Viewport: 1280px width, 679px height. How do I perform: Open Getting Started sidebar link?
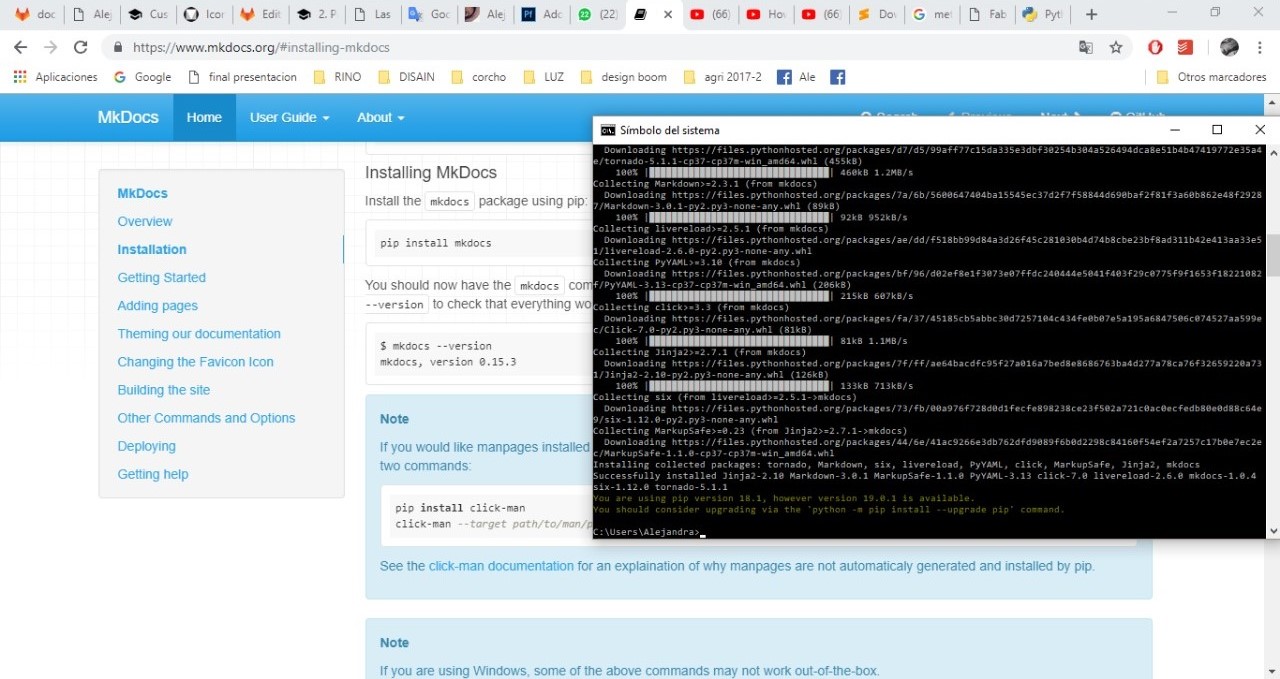(x=161, y=277)
